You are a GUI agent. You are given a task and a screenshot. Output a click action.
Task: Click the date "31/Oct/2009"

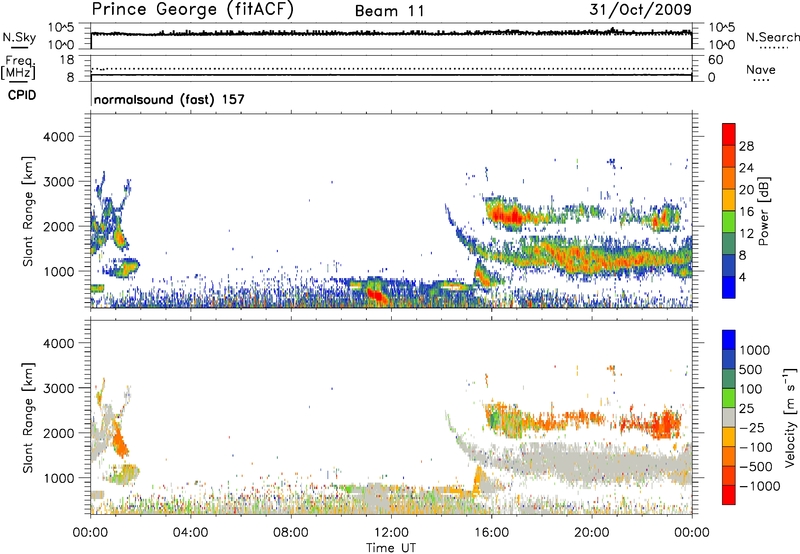(640, 9)
